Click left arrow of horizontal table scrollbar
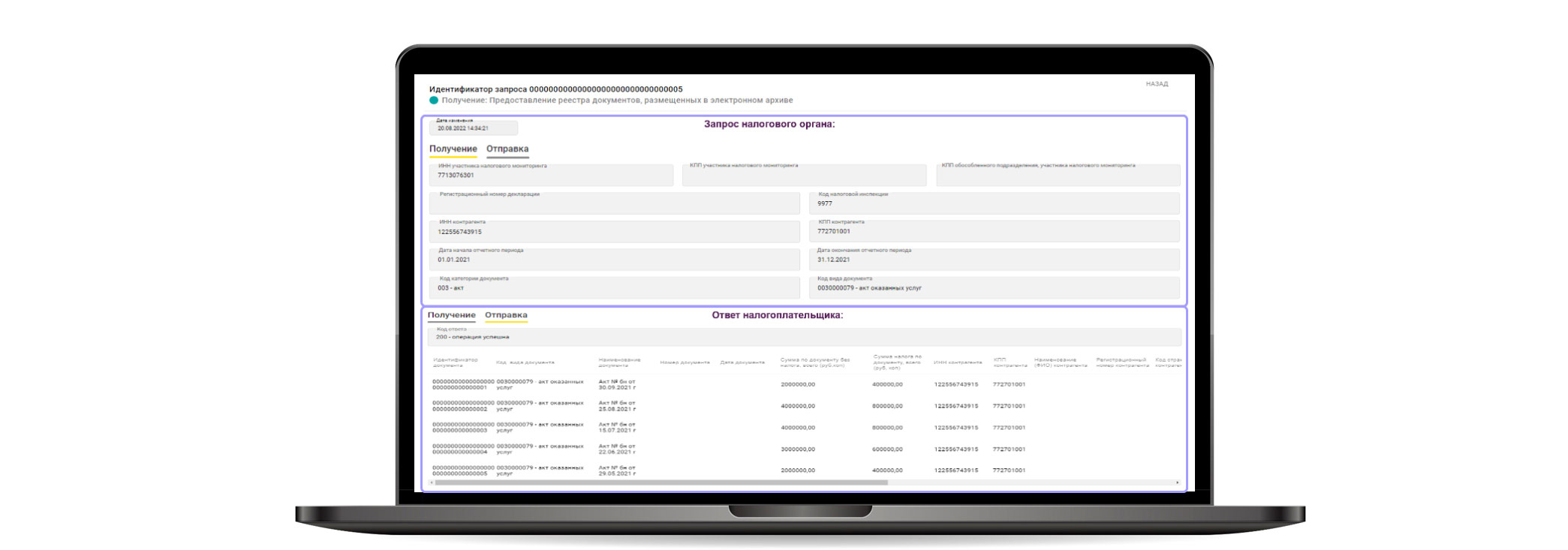This screenshot has width=1568, height=550. tap(431, 482)
